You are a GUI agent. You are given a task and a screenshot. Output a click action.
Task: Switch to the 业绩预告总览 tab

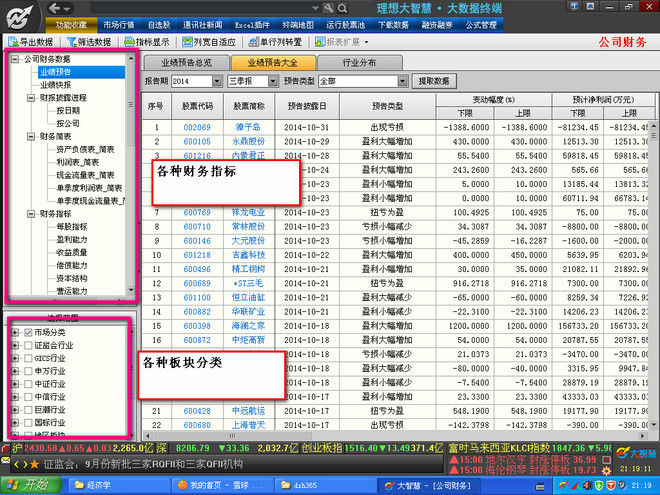click(x=186, y=63)
